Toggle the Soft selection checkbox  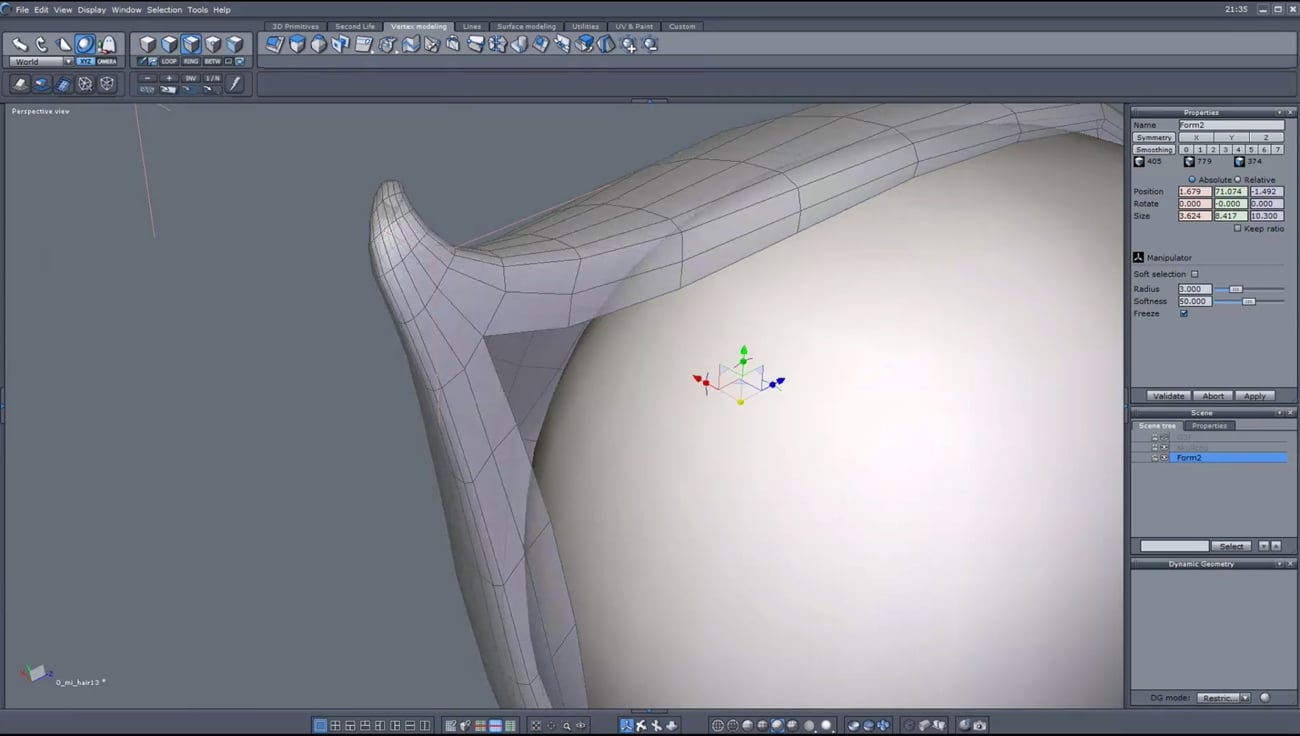[x=1194, y=274]
